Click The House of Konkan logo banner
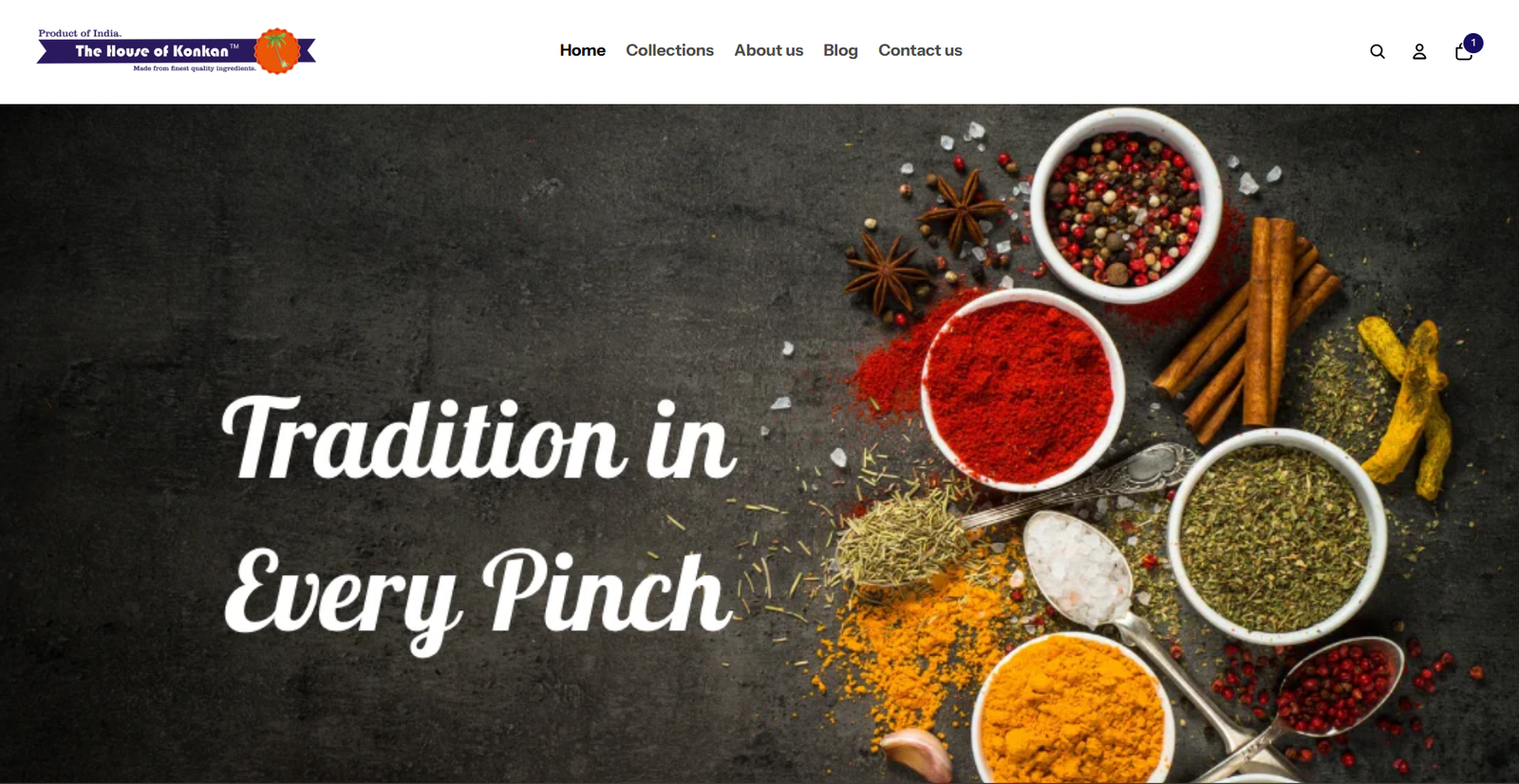1519x784 pixels. pyautogui.click(x=176, y=51)
